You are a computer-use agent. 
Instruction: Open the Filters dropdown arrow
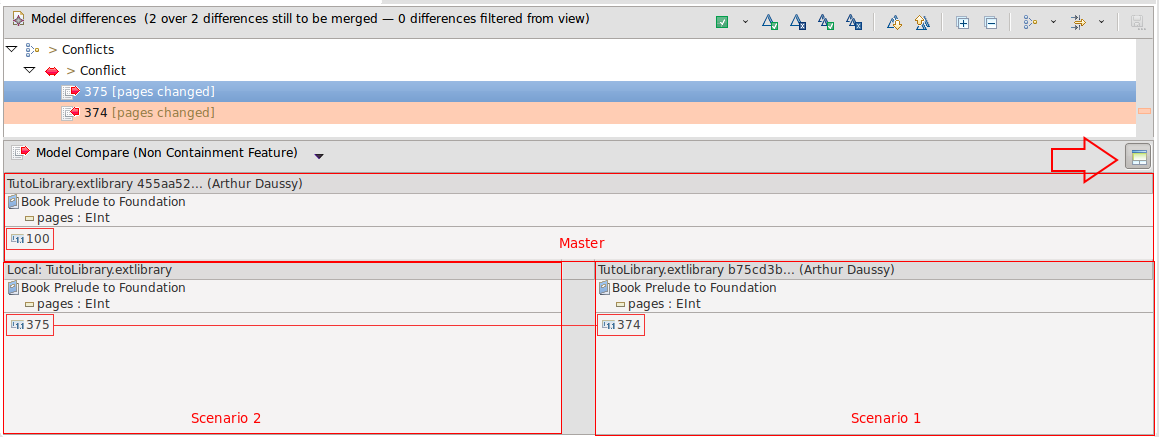coord(1101,22)
